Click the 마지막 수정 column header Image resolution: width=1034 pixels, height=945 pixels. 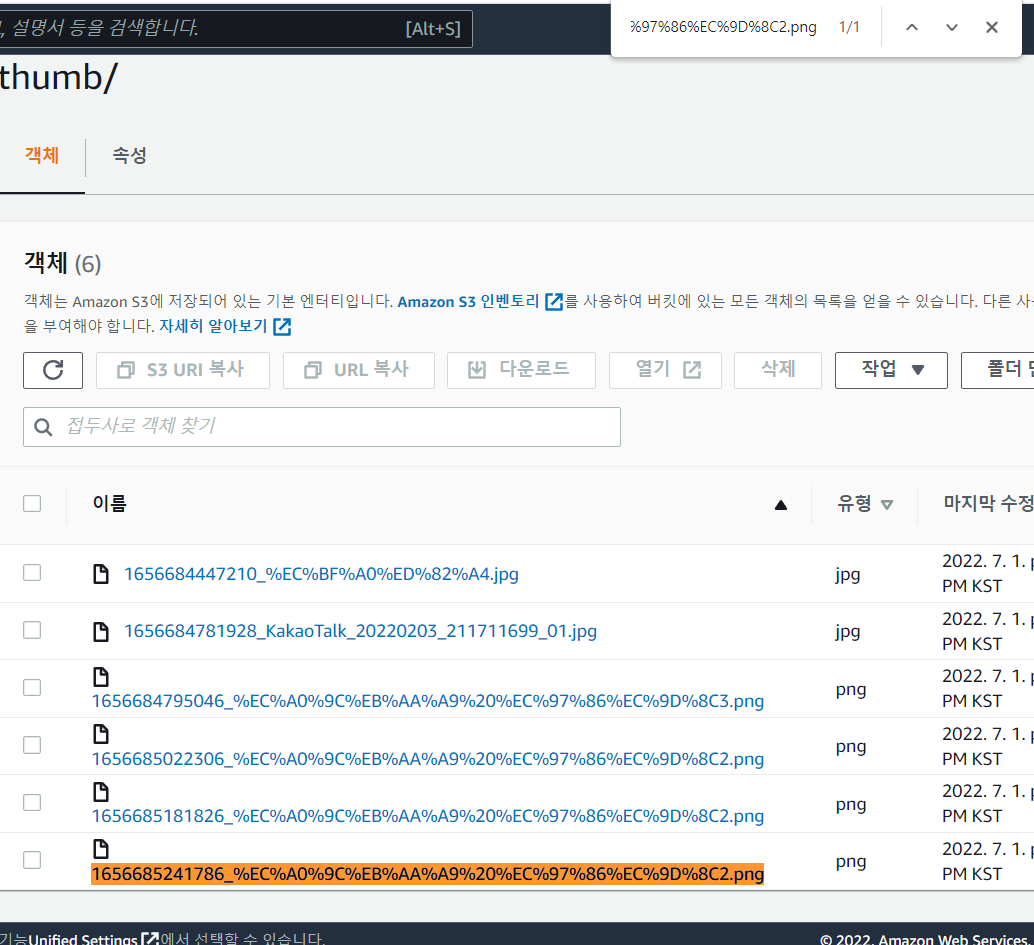click(988, 504)
